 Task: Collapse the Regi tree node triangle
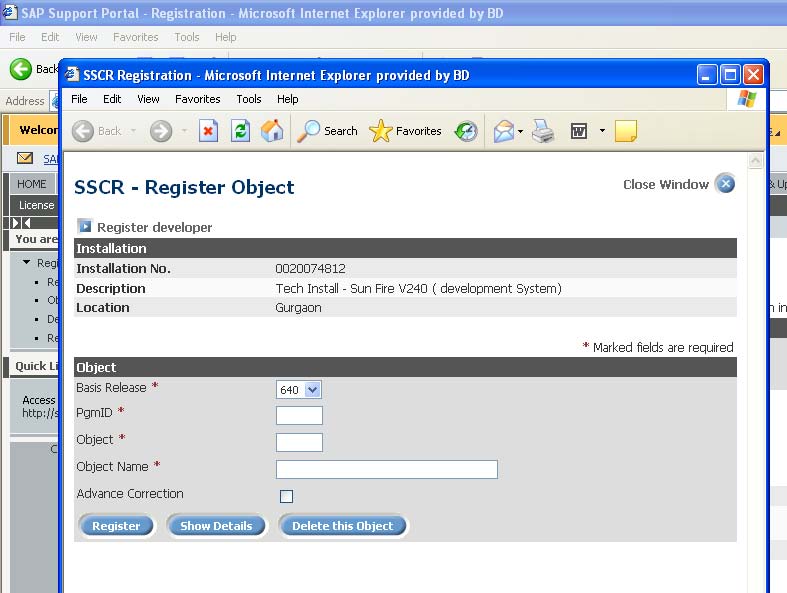(x=27, y=262)
